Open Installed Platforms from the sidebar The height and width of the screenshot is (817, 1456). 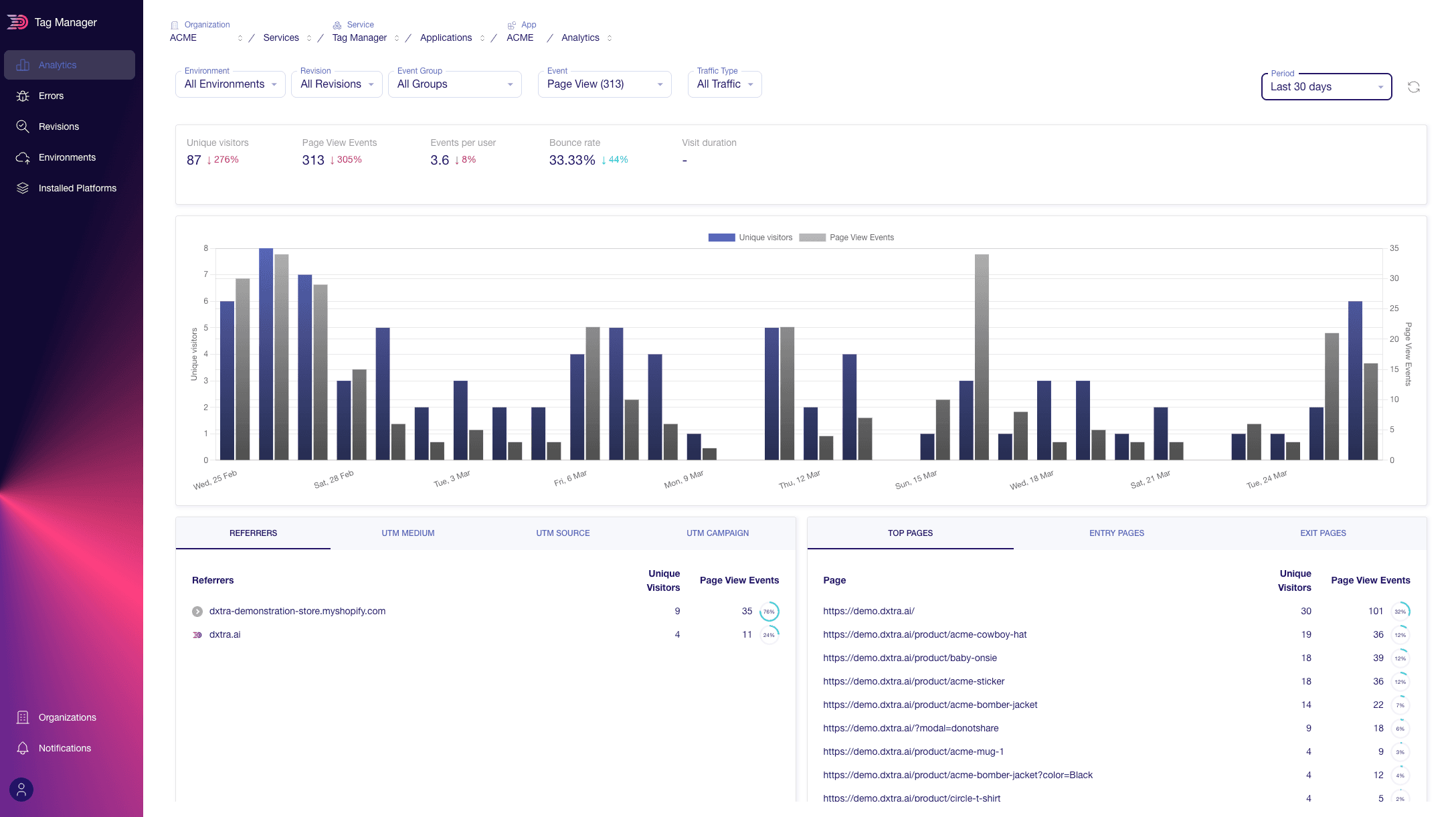(77, 188)
